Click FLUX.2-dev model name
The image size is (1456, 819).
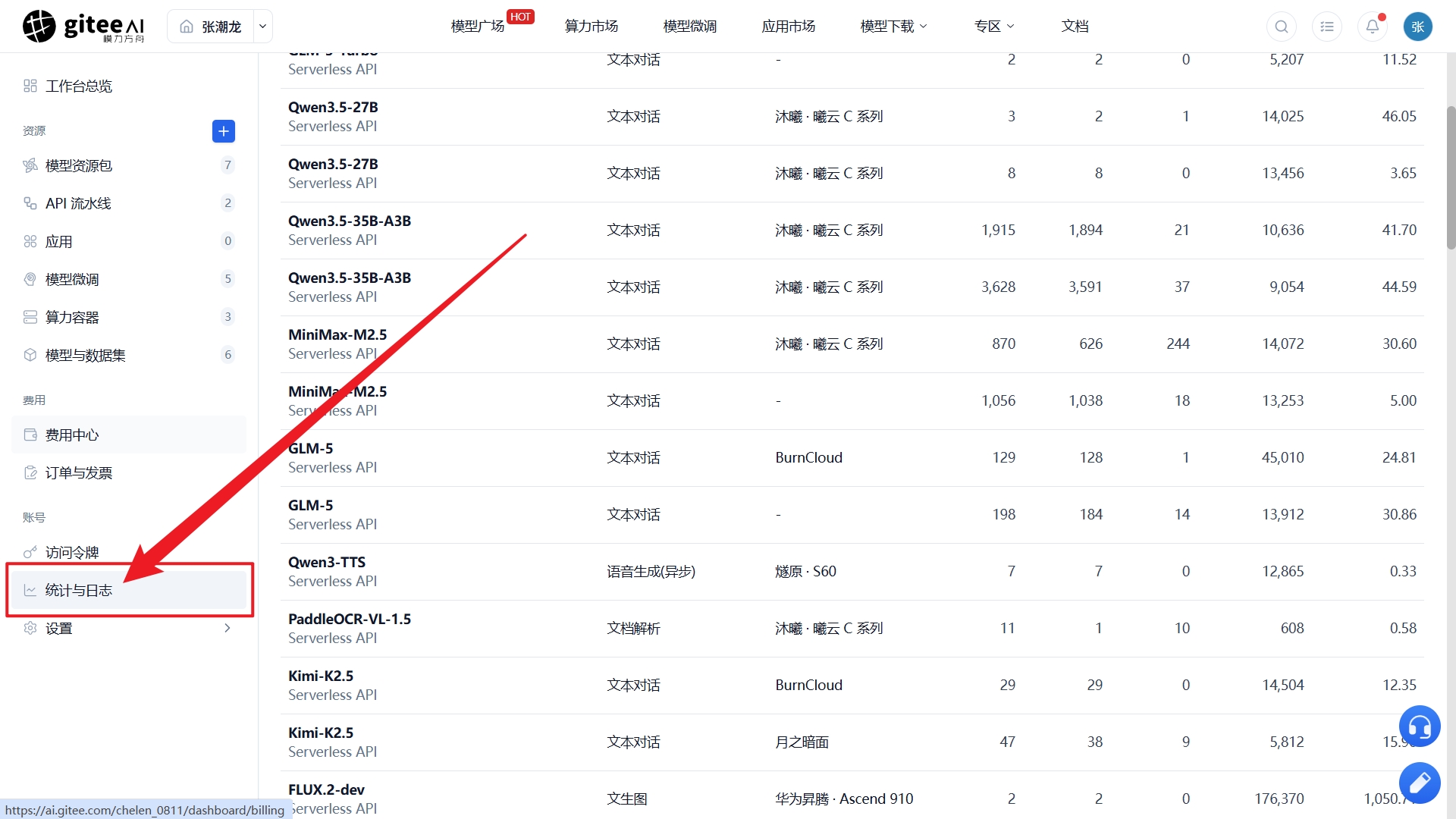[326, 789]
